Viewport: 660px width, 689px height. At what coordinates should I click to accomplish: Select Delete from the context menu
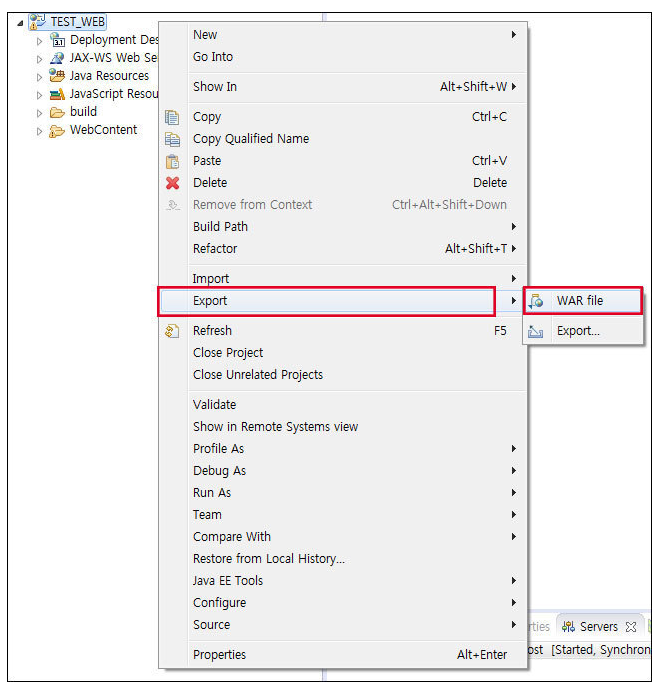(x=343, y=183)
